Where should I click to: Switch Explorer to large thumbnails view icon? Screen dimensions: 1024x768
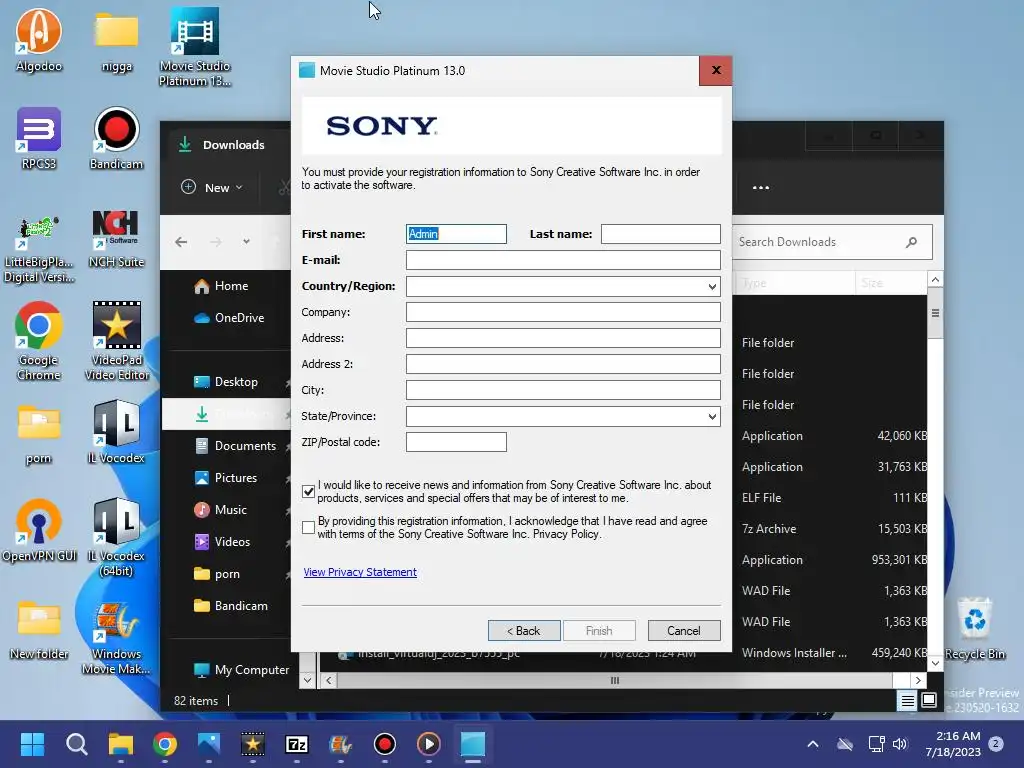[929, 701]
